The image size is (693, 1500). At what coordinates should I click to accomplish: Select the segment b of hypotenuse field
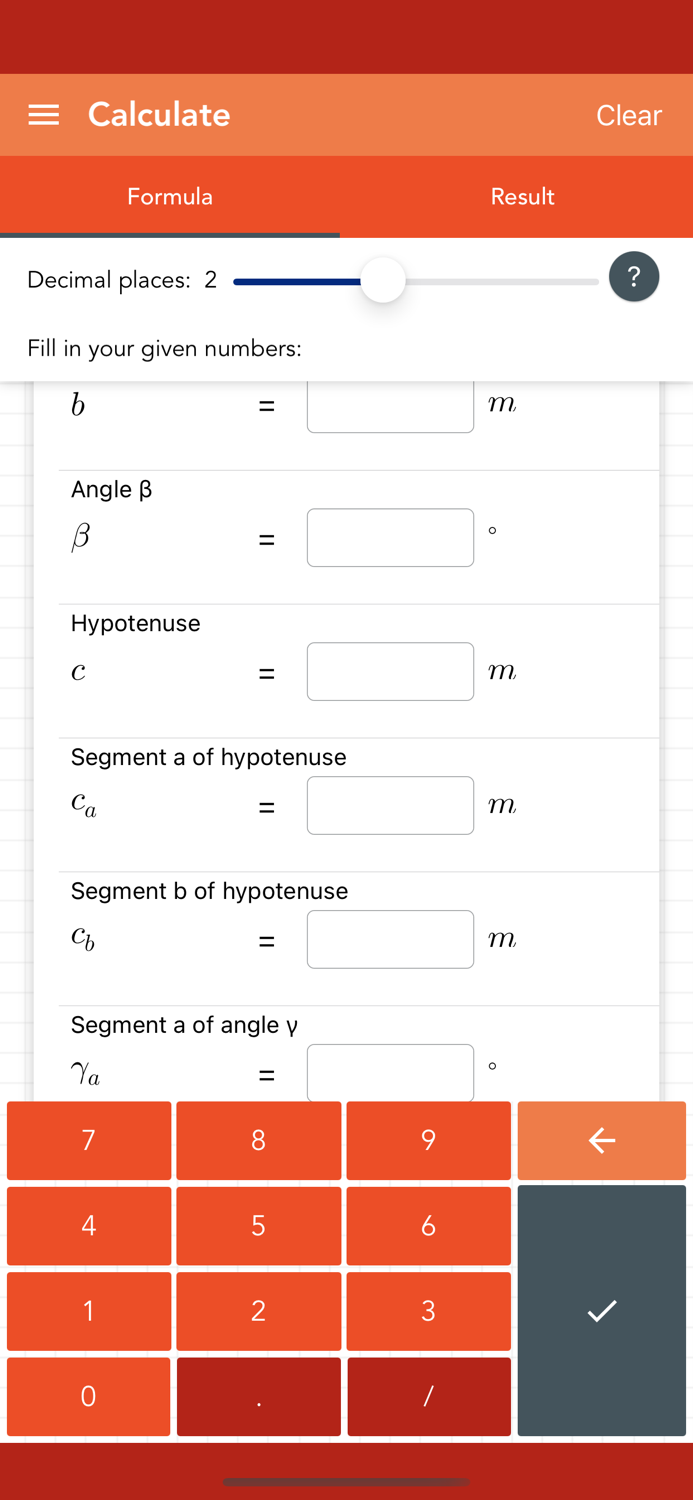pos(390,939)
